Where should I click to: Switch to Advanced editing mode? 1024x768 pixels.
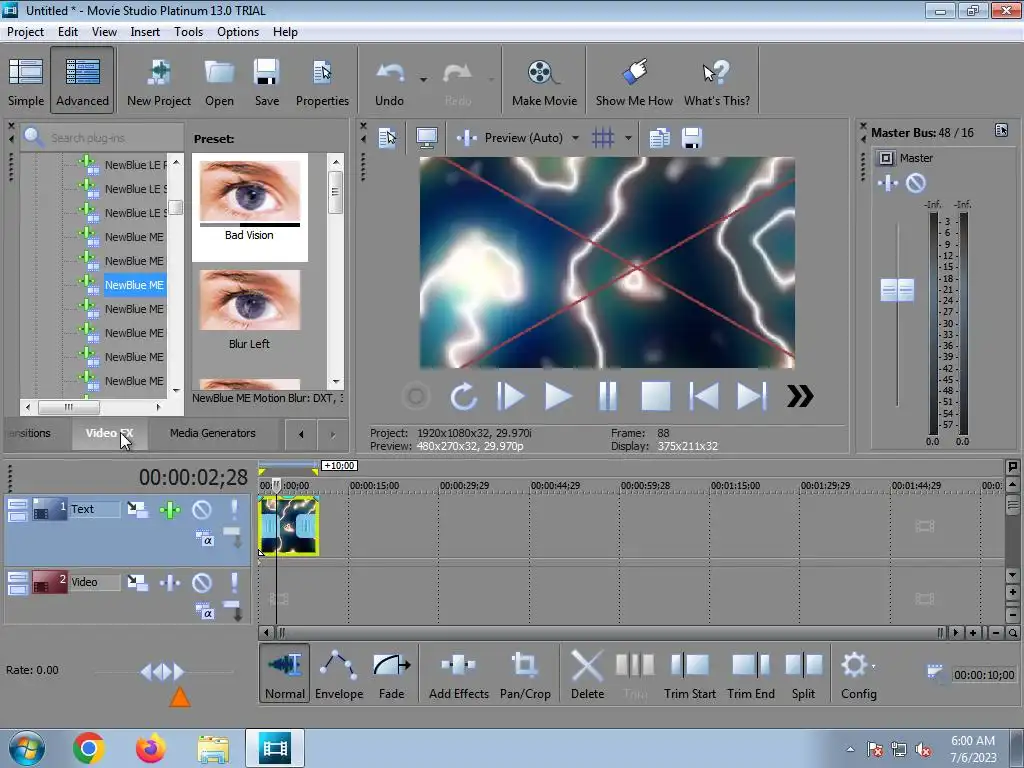[x=82, y=82]
